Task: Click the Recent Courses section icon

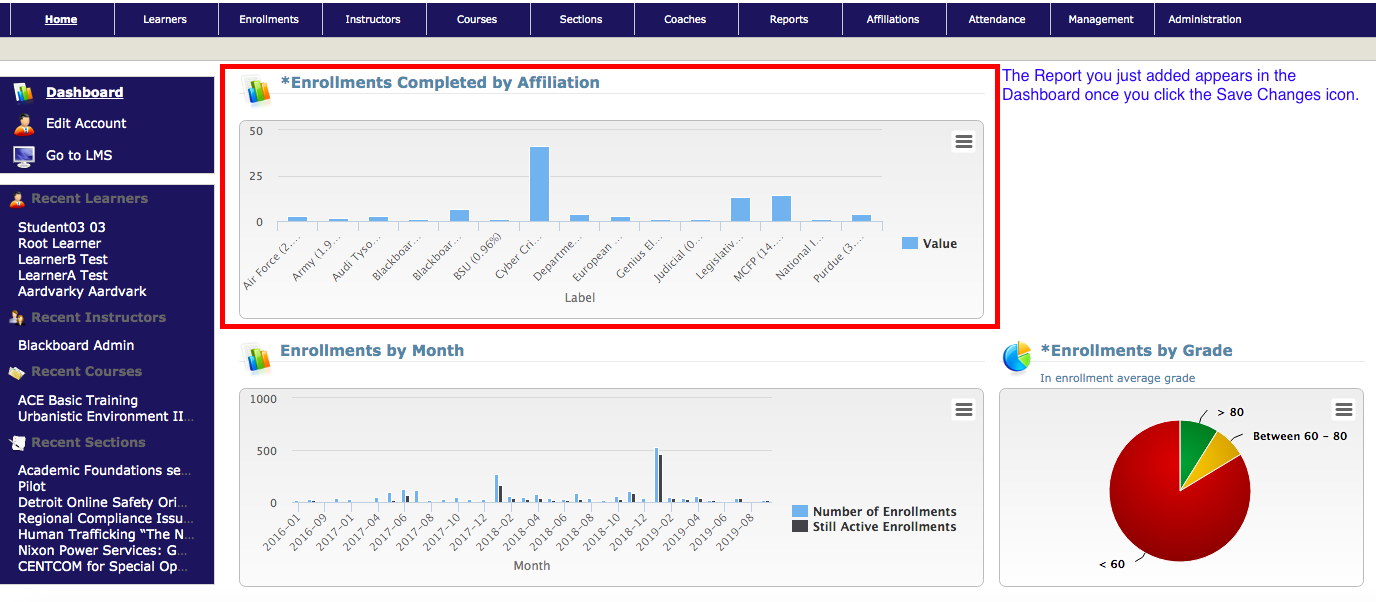Action: (17, 372)
